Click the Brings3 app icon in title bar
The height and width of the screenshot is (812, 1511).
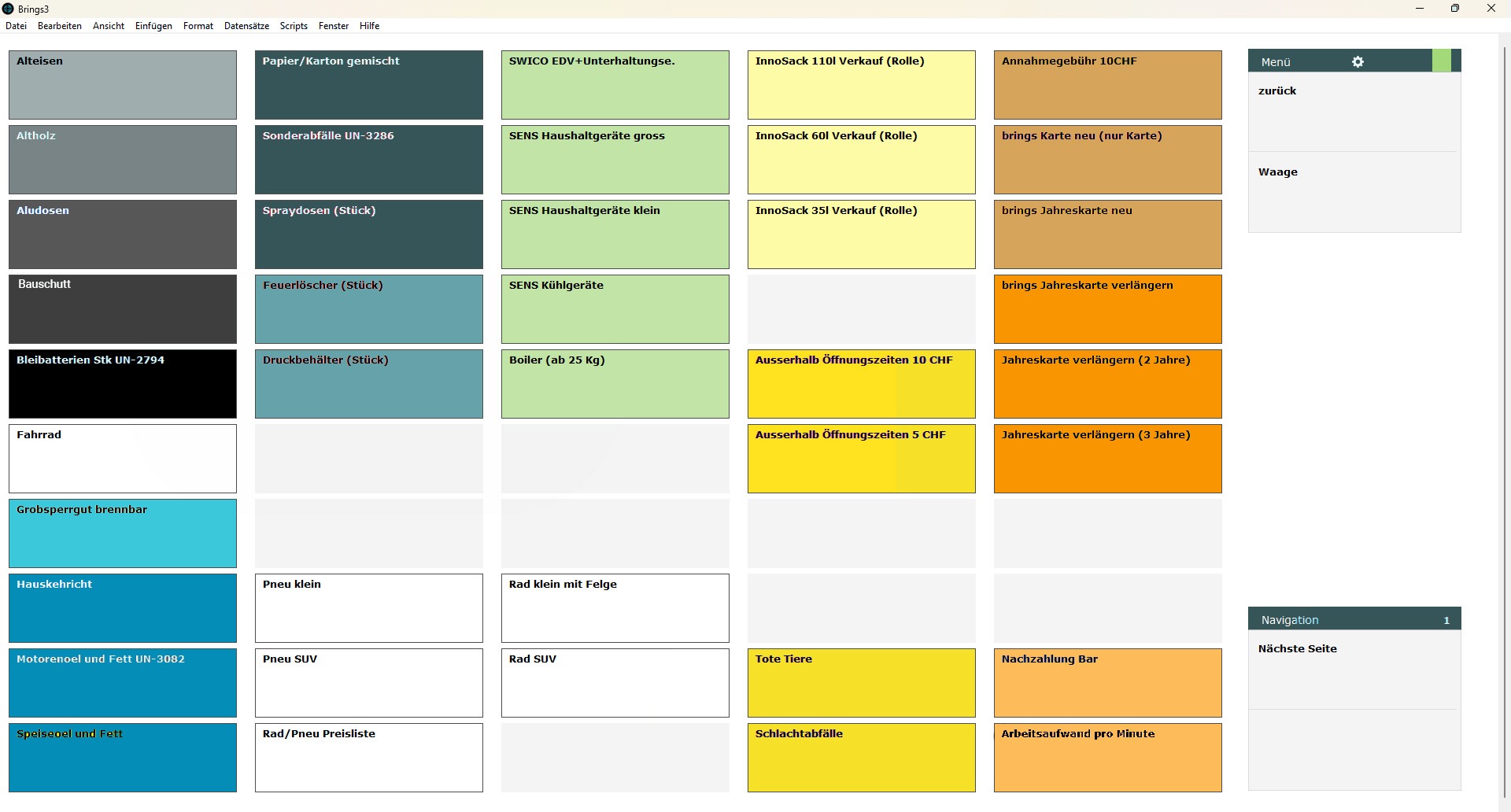click(x=9, y=9)
